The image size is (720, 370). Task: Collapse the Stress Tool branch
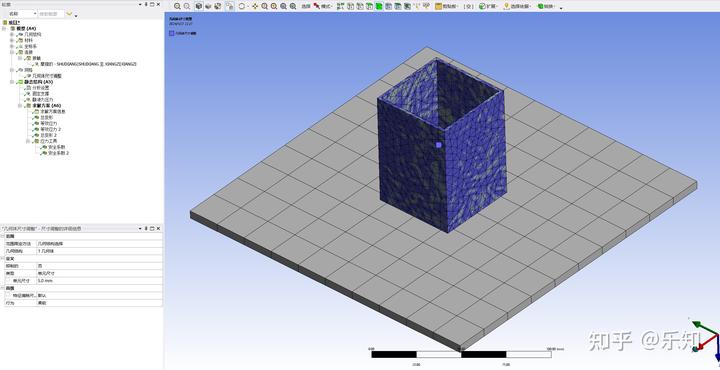pos(28,141)
